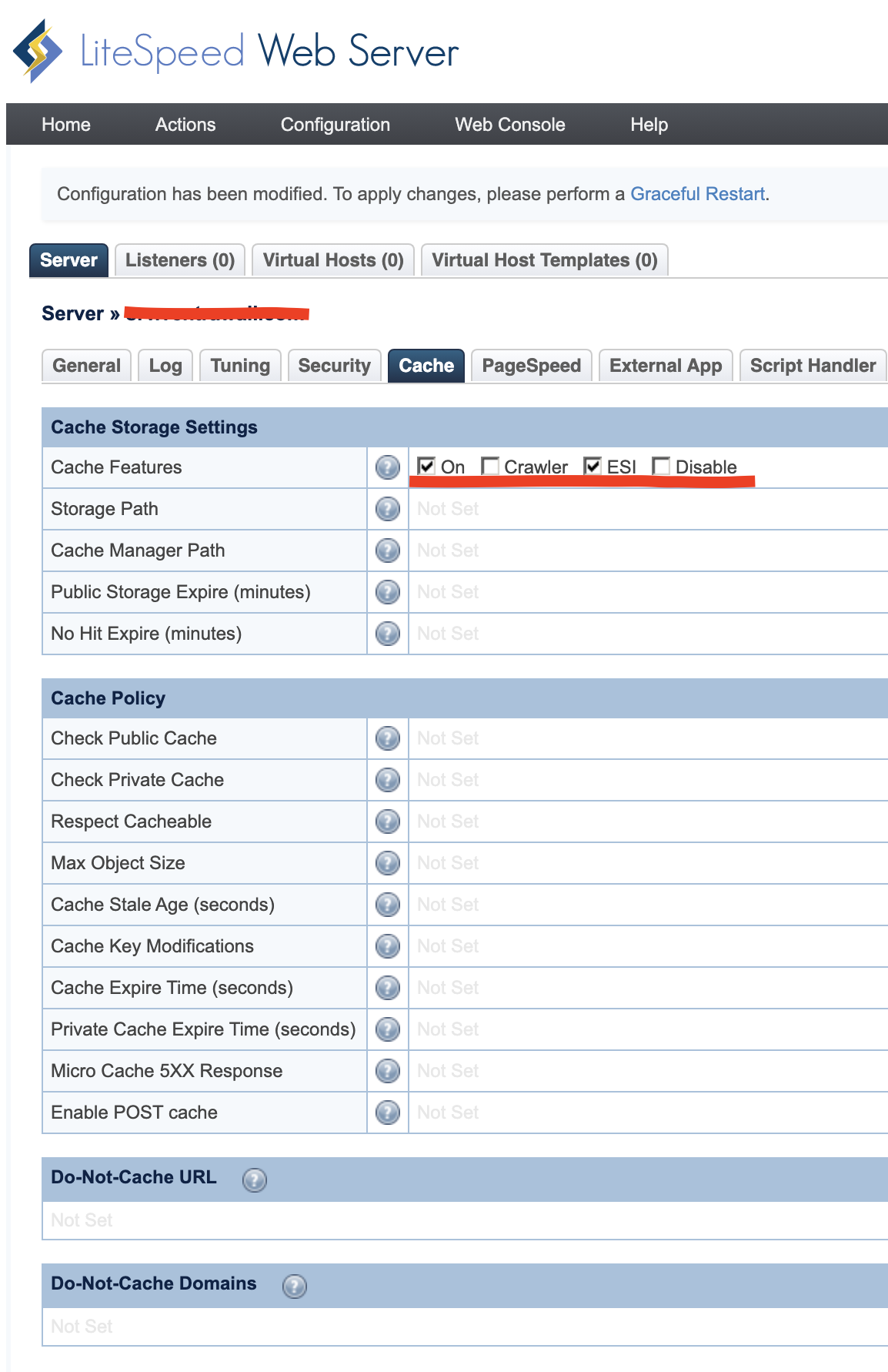Open help icon beside Do-Not-Cache Domains

295,1286
